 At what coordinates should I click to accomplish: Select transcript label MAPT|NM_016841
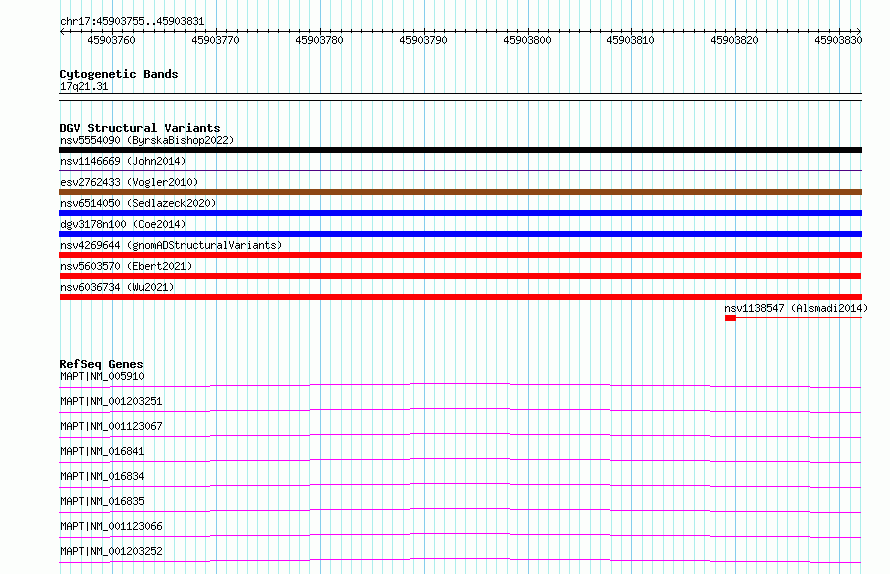tap(102, 451)
